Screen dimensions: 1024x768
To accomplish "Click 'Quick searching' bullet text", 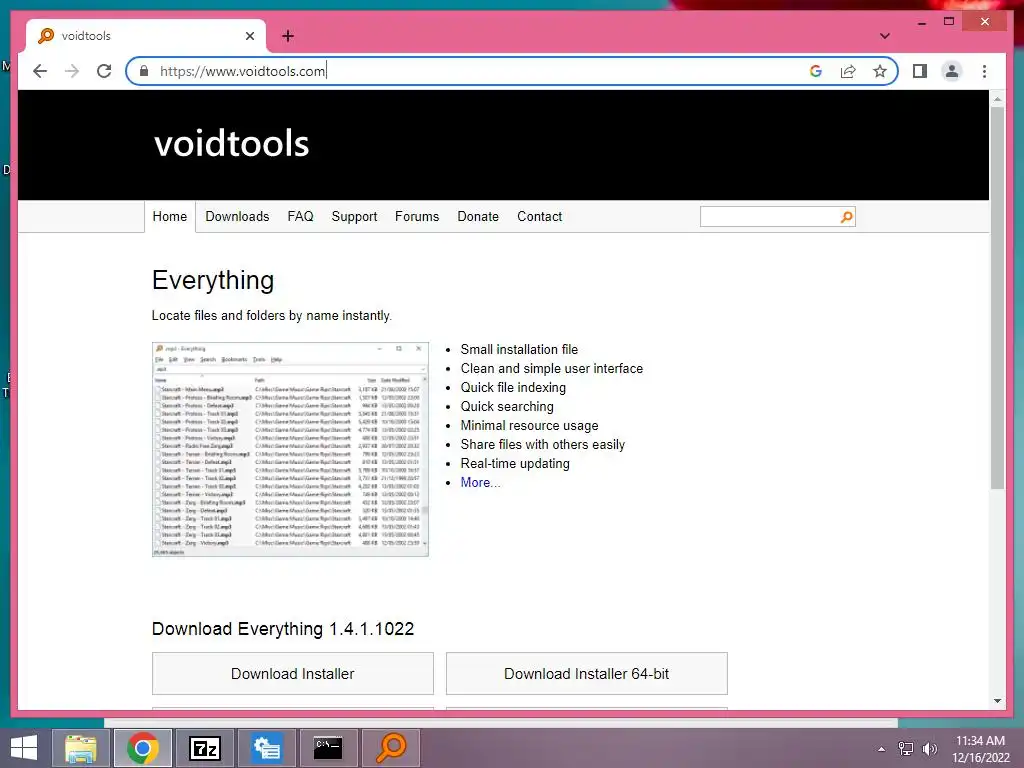I will (x=507, y=407).
